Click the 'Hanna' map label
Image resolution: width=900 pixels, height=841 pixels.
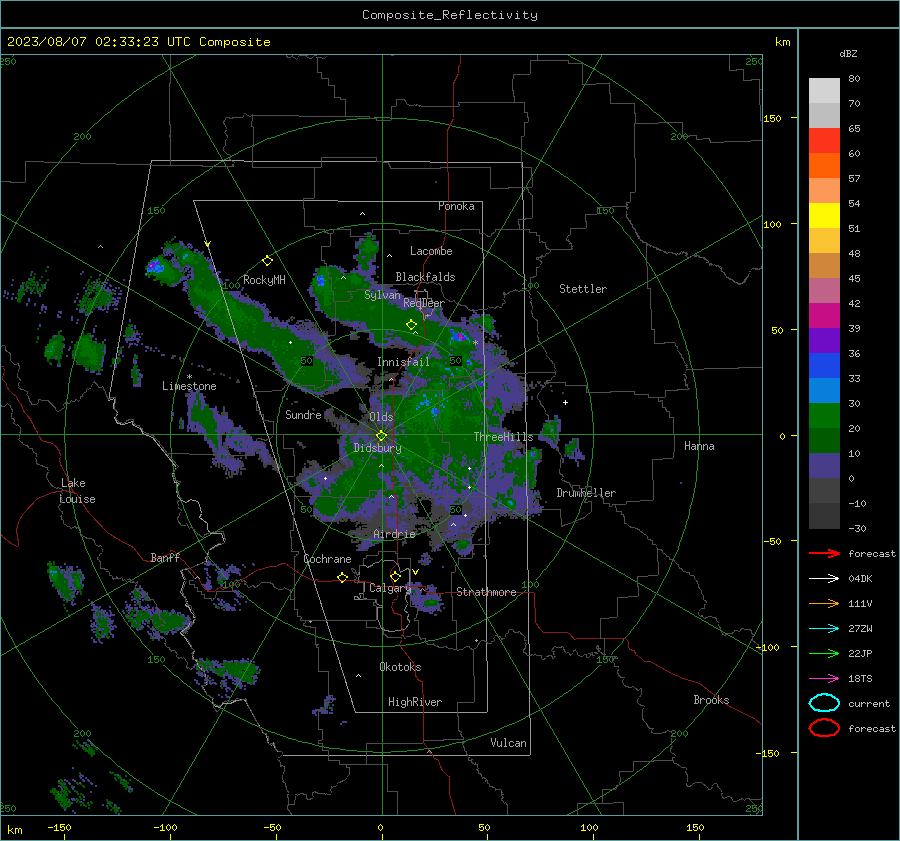coord(699,446)
